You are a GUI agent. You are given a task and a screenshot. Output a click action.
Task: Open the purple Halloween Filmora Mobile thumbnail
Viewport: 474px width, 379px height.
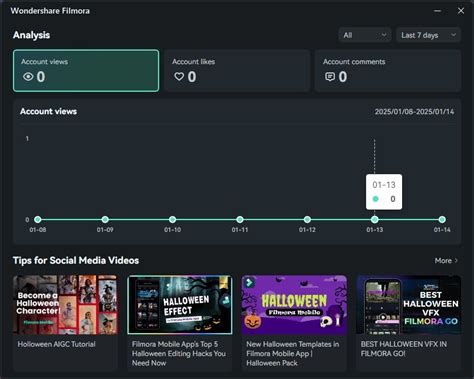coord(294,305)
